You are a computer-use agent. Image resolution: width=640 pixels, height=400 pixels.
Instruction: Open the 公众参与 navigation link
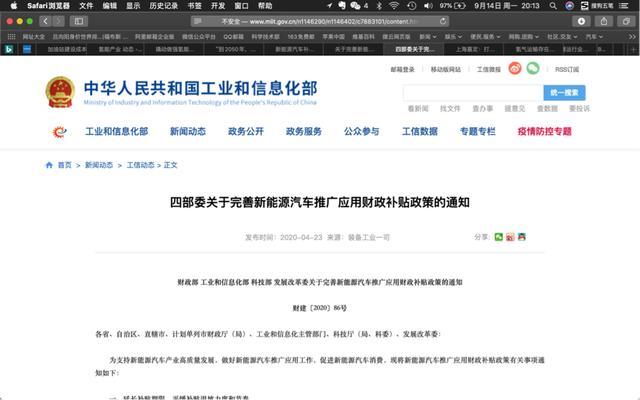pos(362,131)
